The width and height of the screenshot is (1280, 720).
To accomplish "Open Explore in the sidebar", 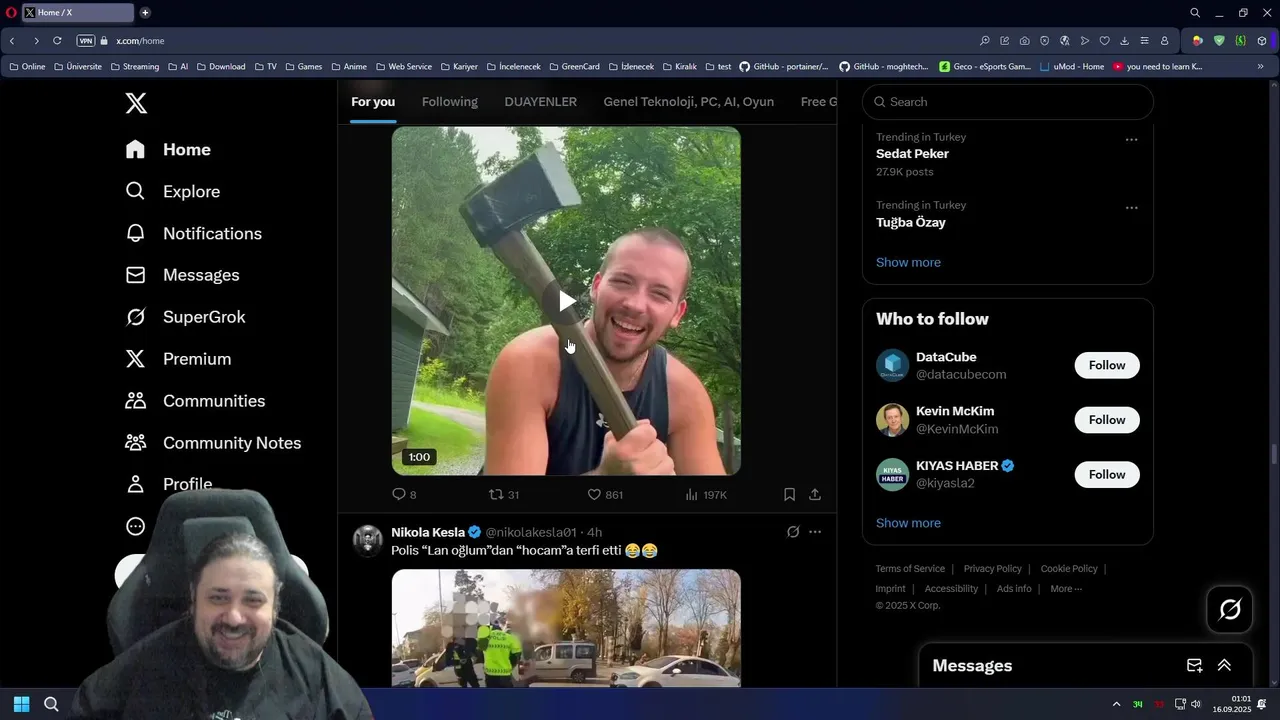I will tap(172, 191).
